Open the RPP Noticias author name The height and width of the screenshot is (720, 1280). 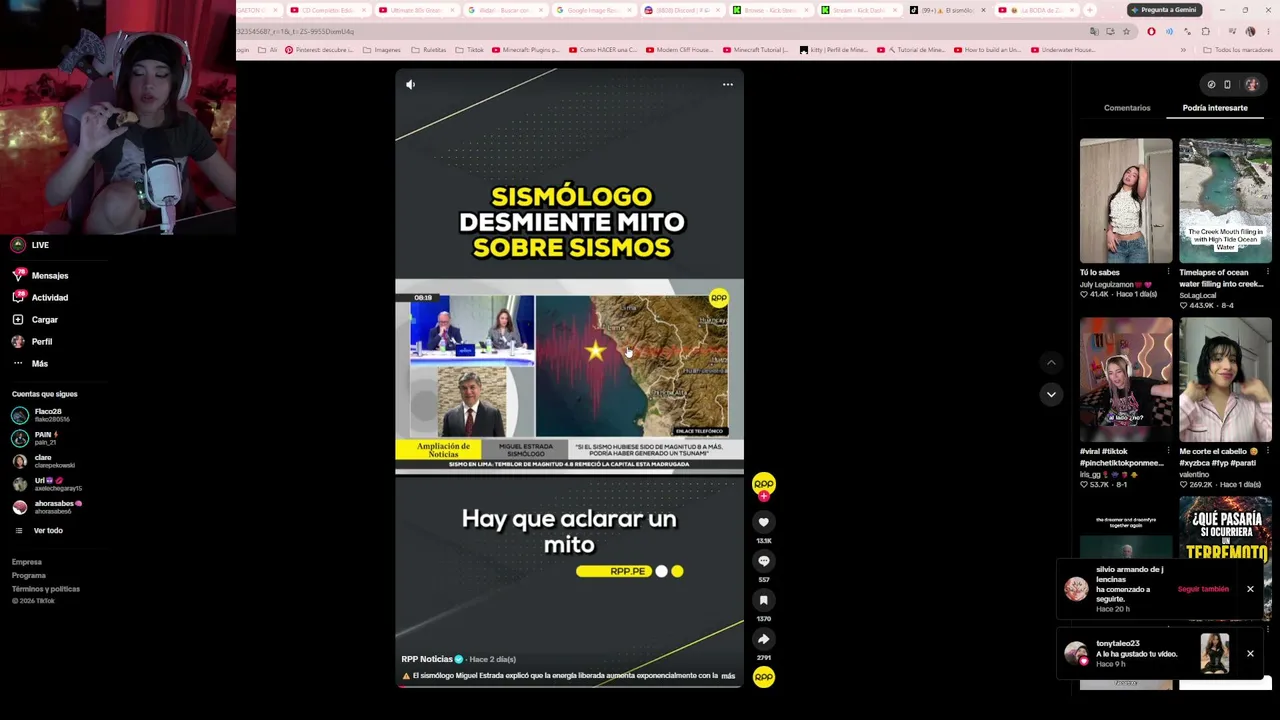click(427, 659)
